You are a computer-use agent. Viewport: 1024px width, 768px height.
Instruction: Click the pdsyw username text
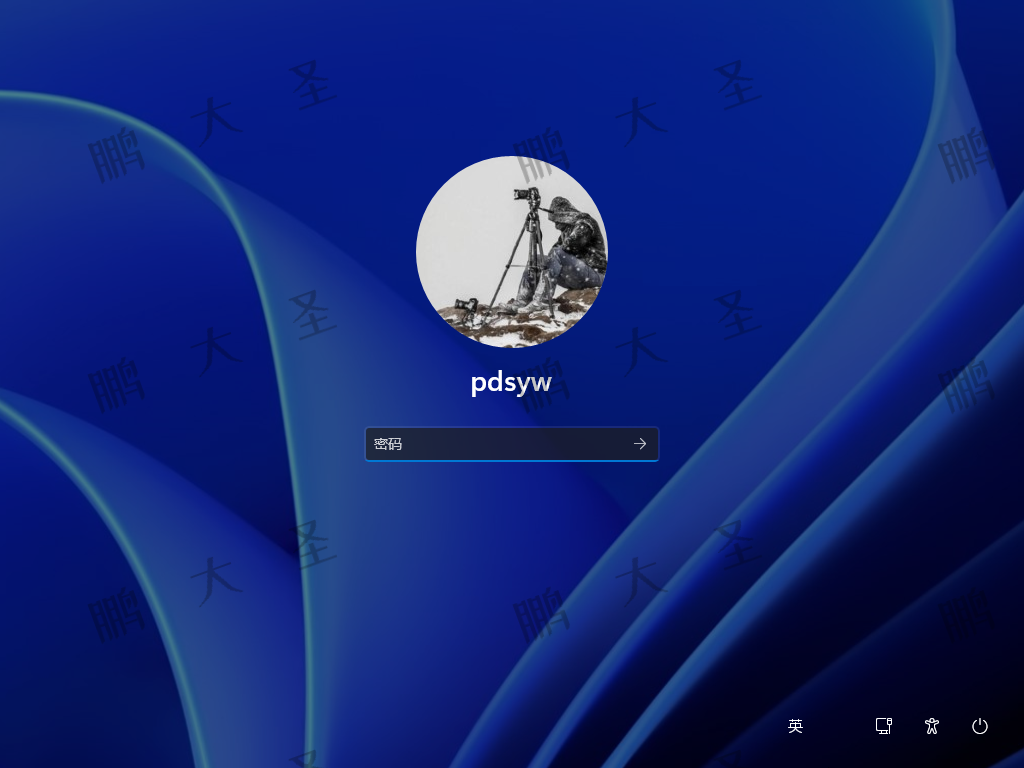coord(511,382)
